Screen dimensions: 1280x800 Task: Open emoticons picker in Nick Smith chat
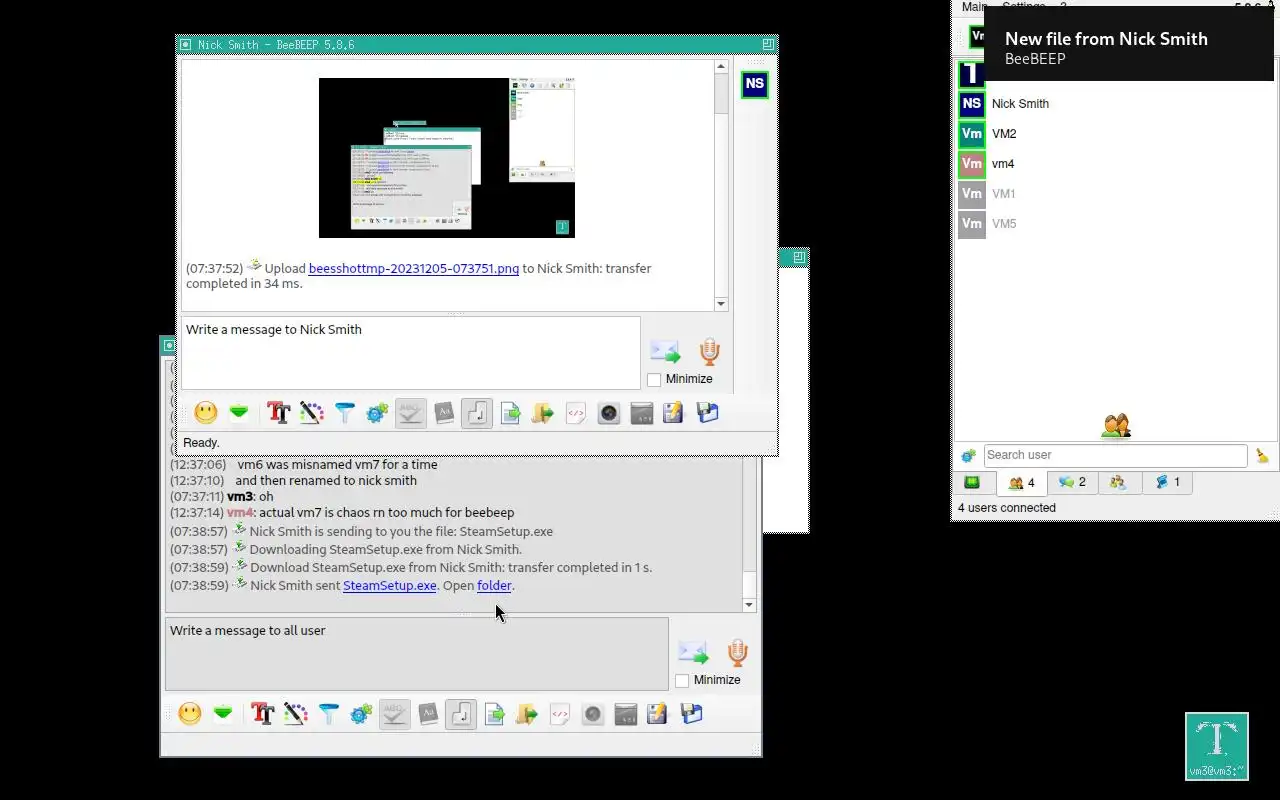point(206,413)
